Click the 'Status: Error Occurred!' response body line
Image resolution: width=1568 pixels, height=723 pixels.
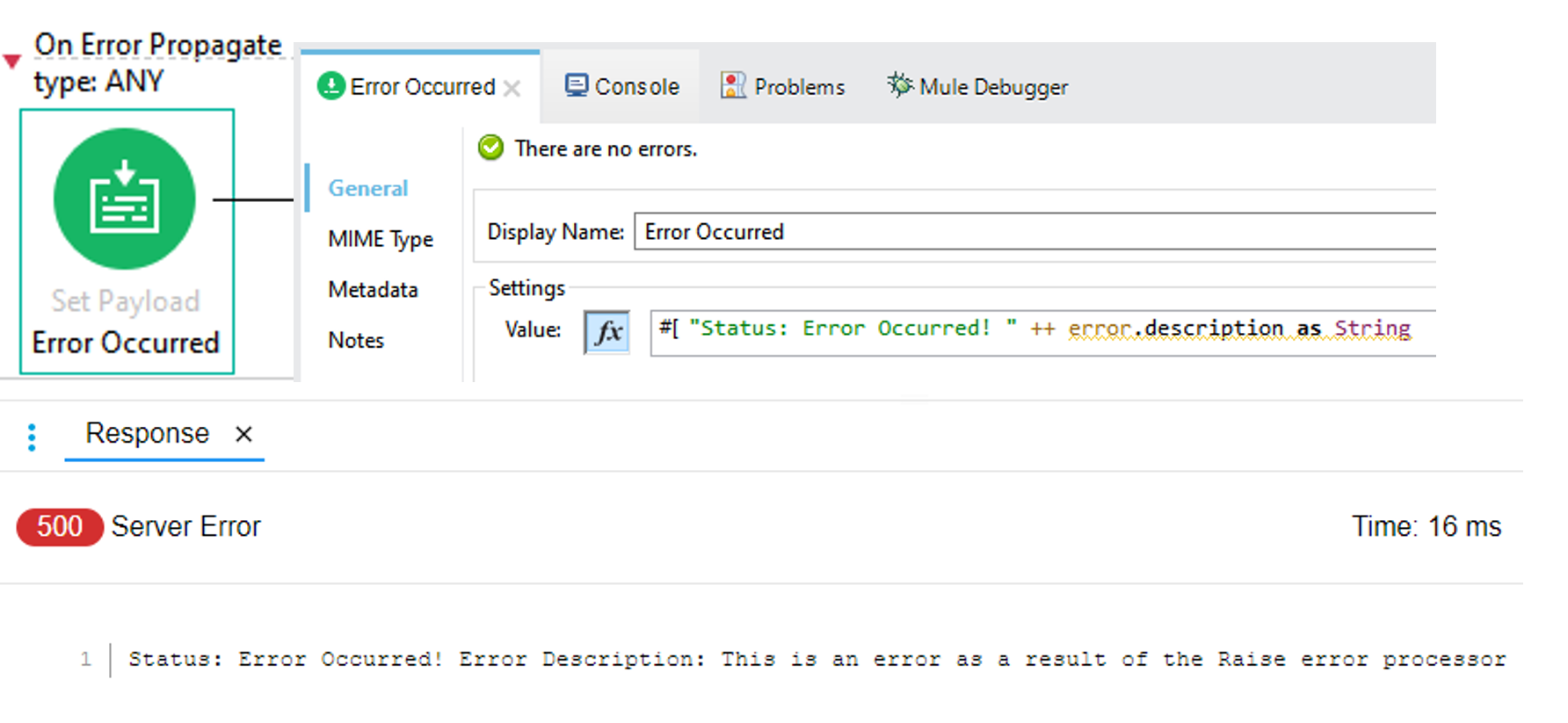817,659
